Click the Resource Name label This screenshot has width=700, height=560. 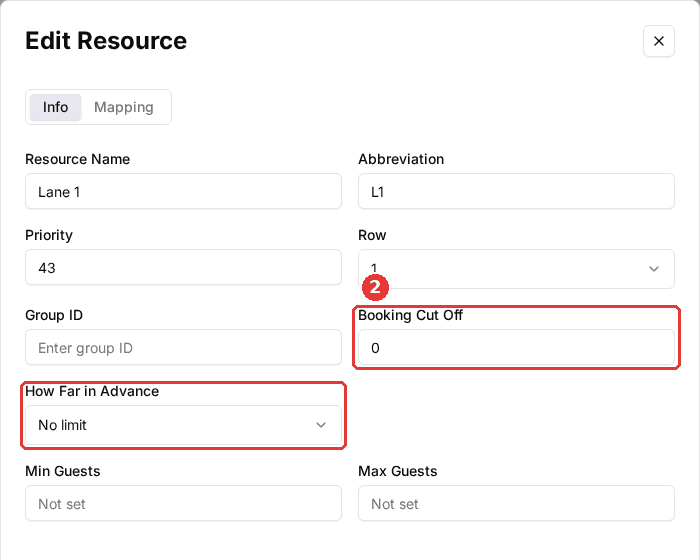(x=78, y=159)
